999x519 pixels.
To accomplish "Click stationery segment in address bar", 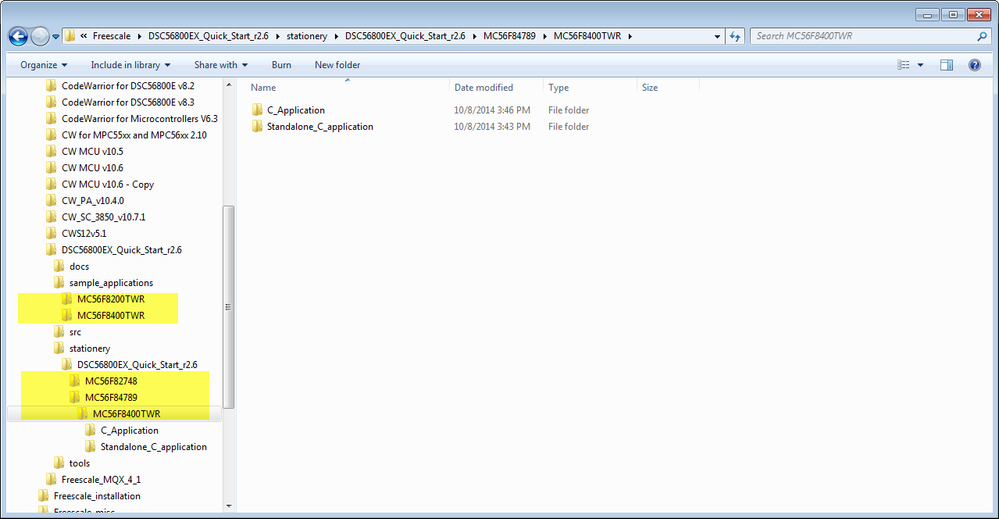I will tap(306, 36).
